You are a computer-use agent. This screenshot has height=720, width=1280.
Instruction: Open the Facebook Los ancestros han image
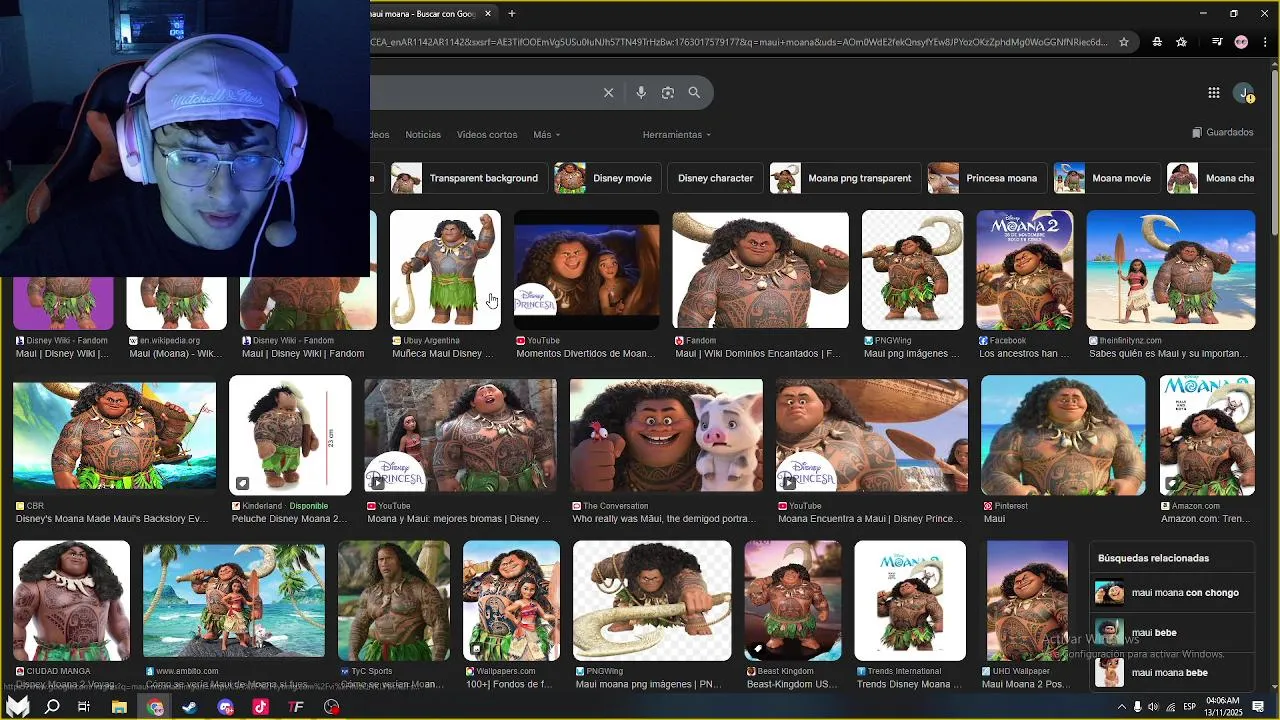coord(1025,270)
